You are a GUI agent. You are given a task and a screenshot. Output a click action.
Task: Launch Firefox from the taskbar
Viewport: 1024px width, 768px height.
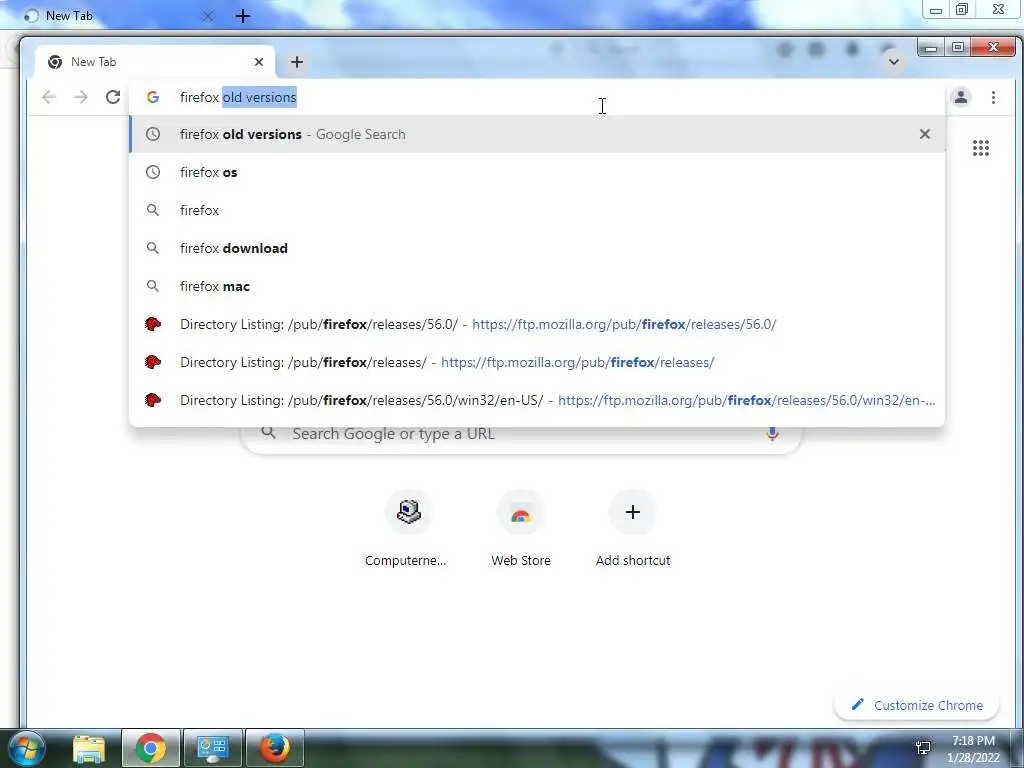coord(274,748)
